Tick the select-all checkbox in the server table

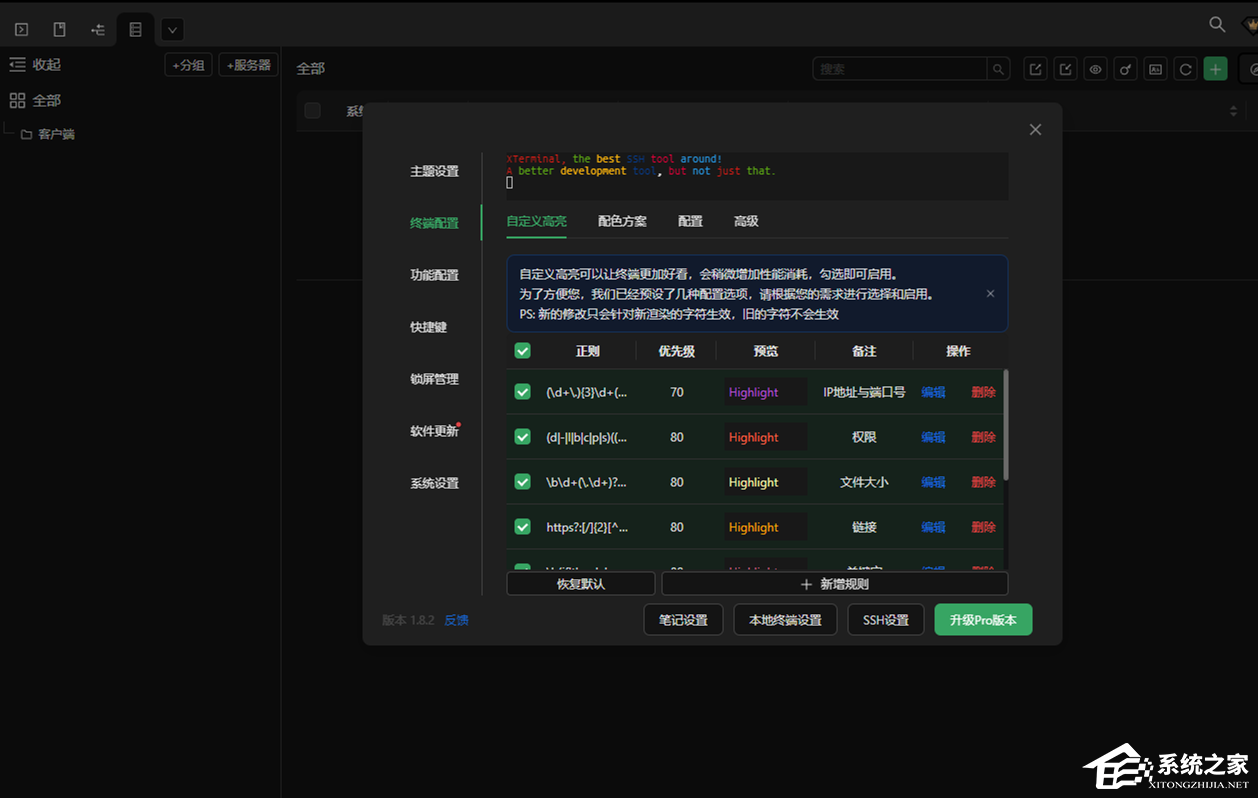[x=313, y=110]
